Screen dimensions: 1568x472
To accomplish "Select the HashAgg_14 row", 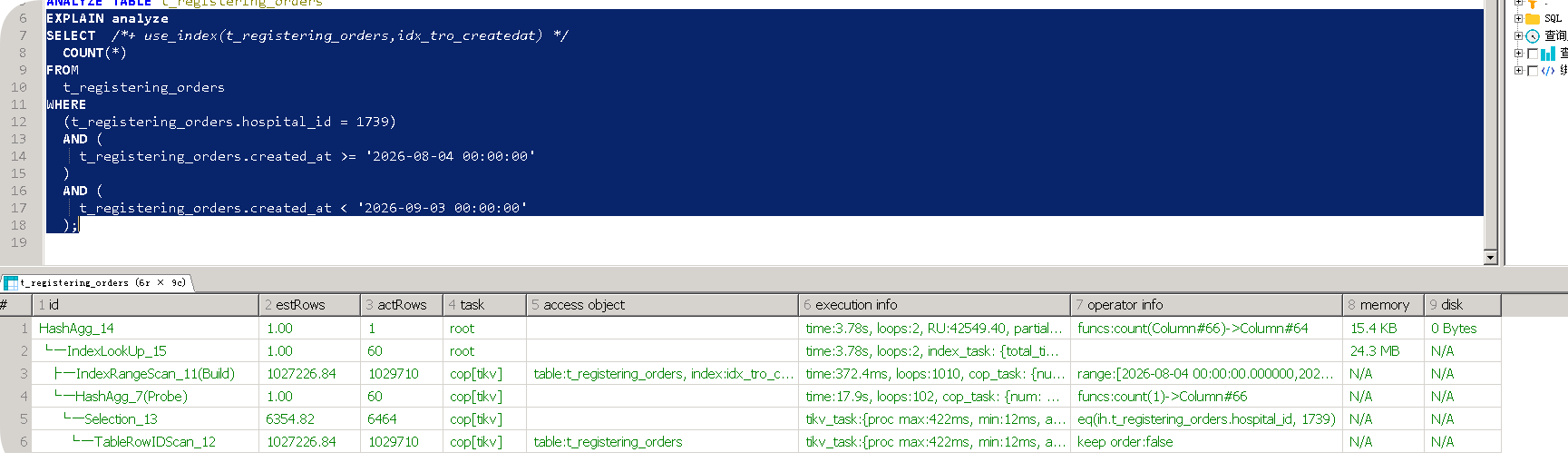I will click(751, 329).
